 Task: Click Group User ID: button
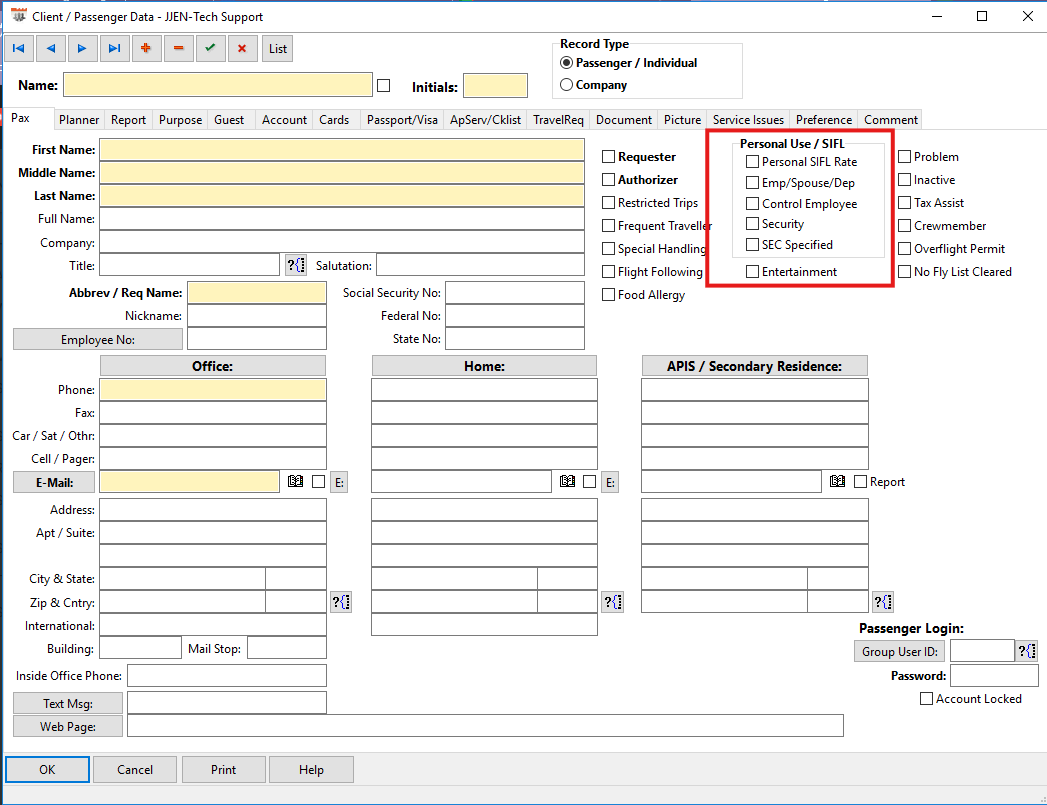click(x=900, y=651)
